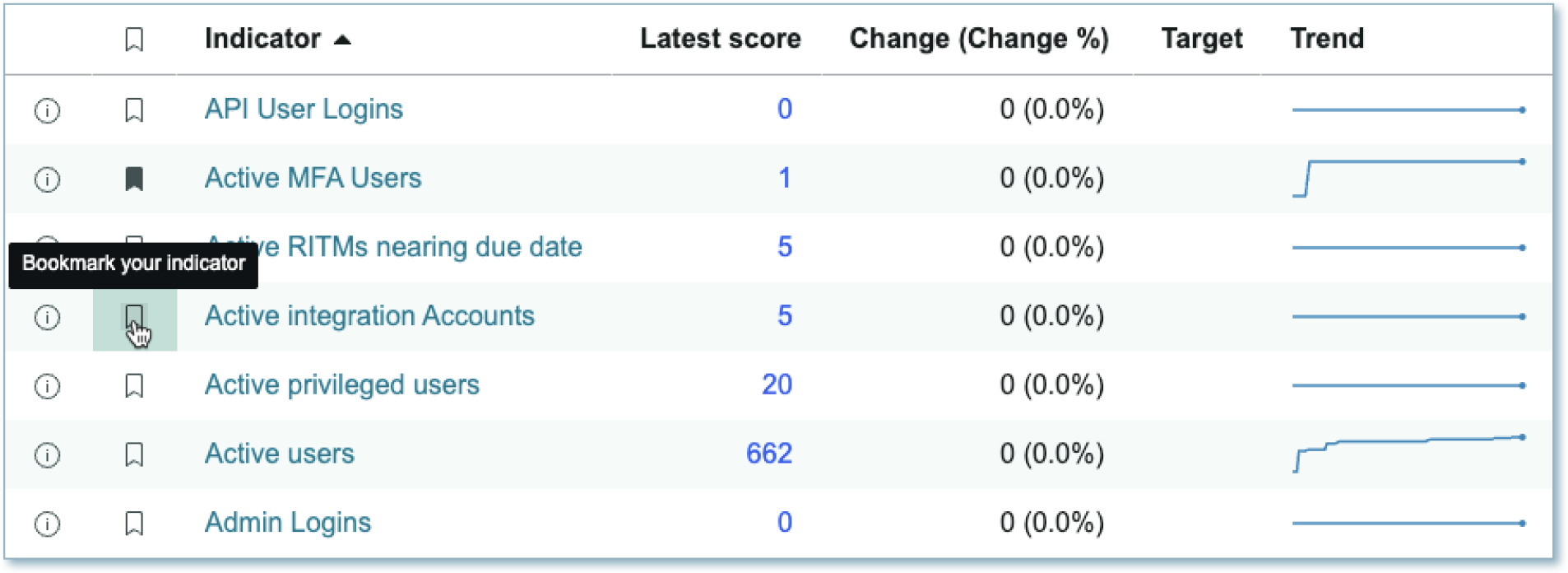The width and height of the screenshot is (1568, 573).
Task: Click info icon for API User Logins
Action: click(47, 110)
